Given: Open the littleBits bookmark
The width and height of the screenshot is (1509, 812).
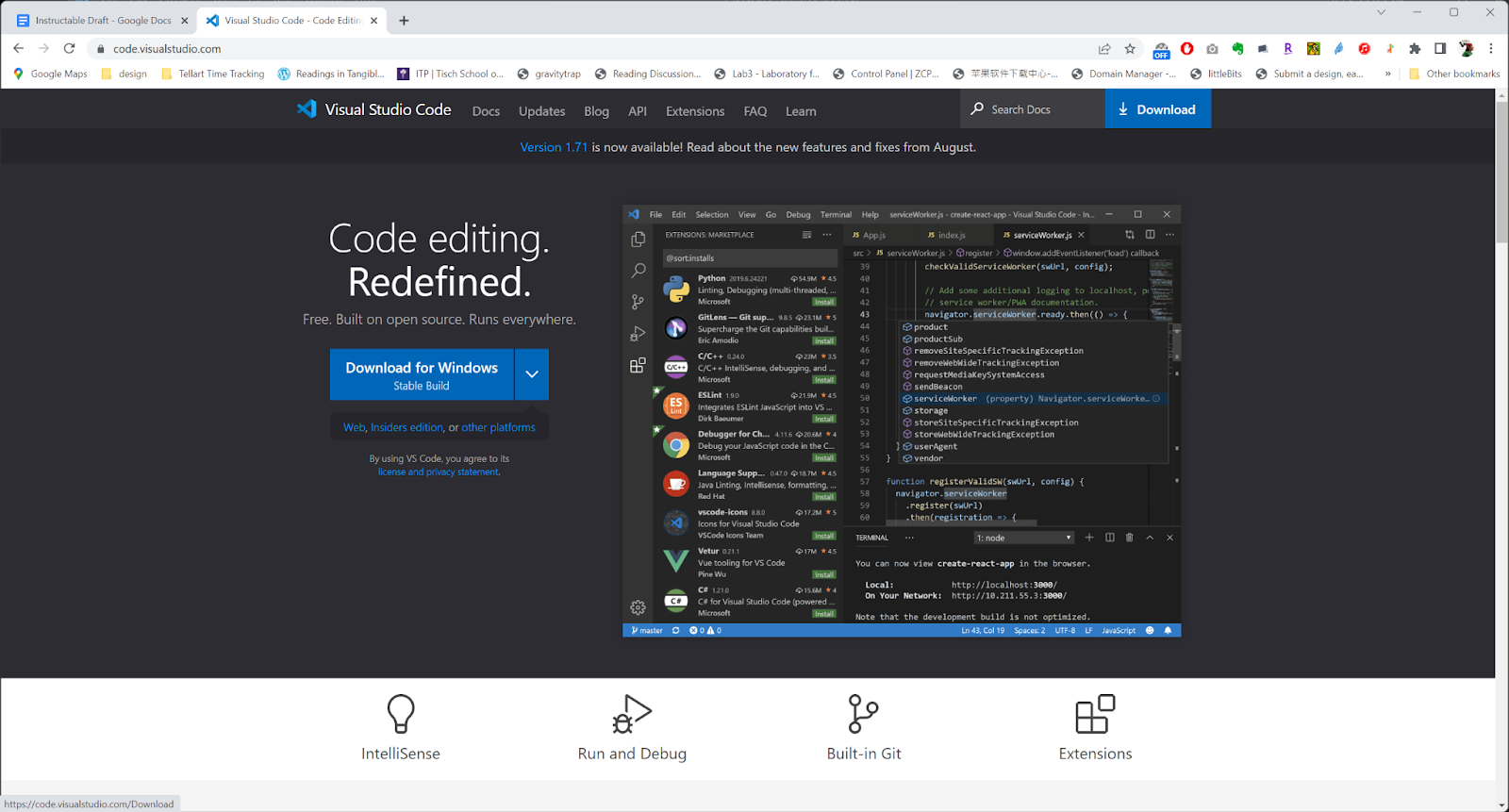Looking at the screenshot, I should click(1216, 74).
